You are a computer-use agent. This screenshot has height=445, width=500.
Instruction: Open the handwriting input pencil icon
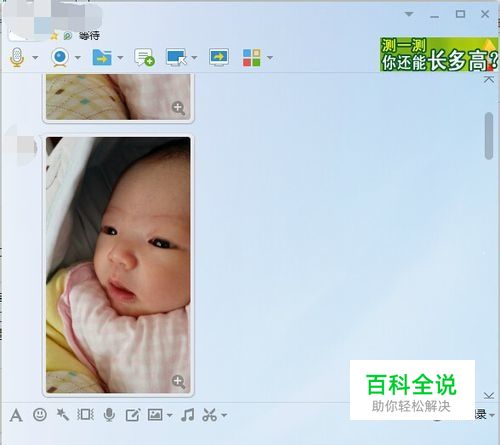pos(132,415)
